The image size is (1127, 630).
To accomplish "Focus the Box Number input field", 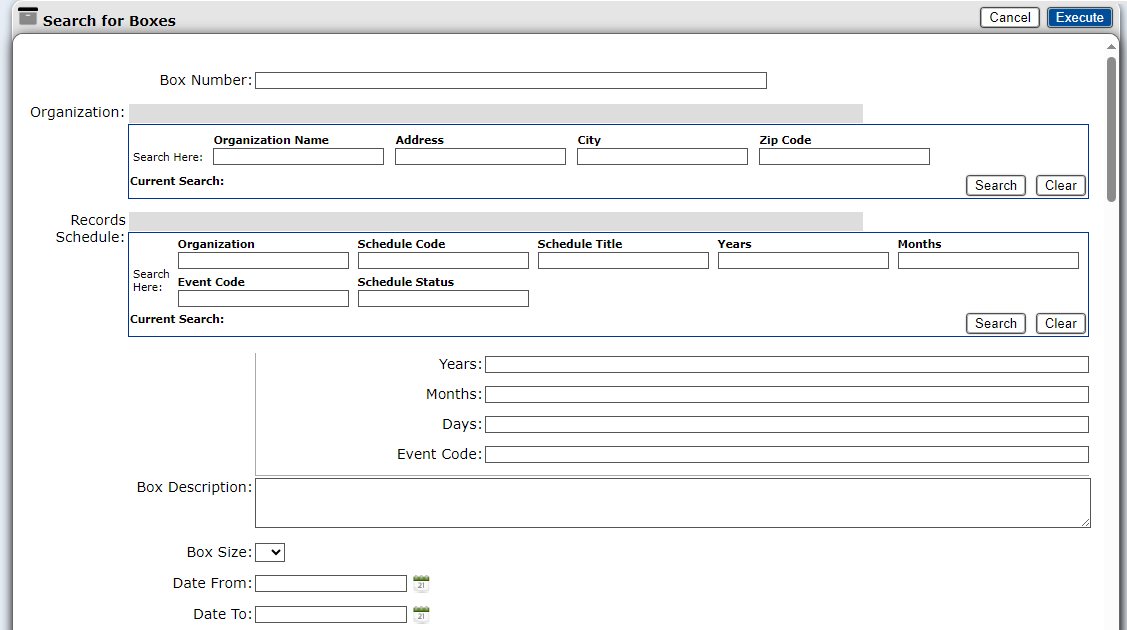I will (x=510, y=81).
